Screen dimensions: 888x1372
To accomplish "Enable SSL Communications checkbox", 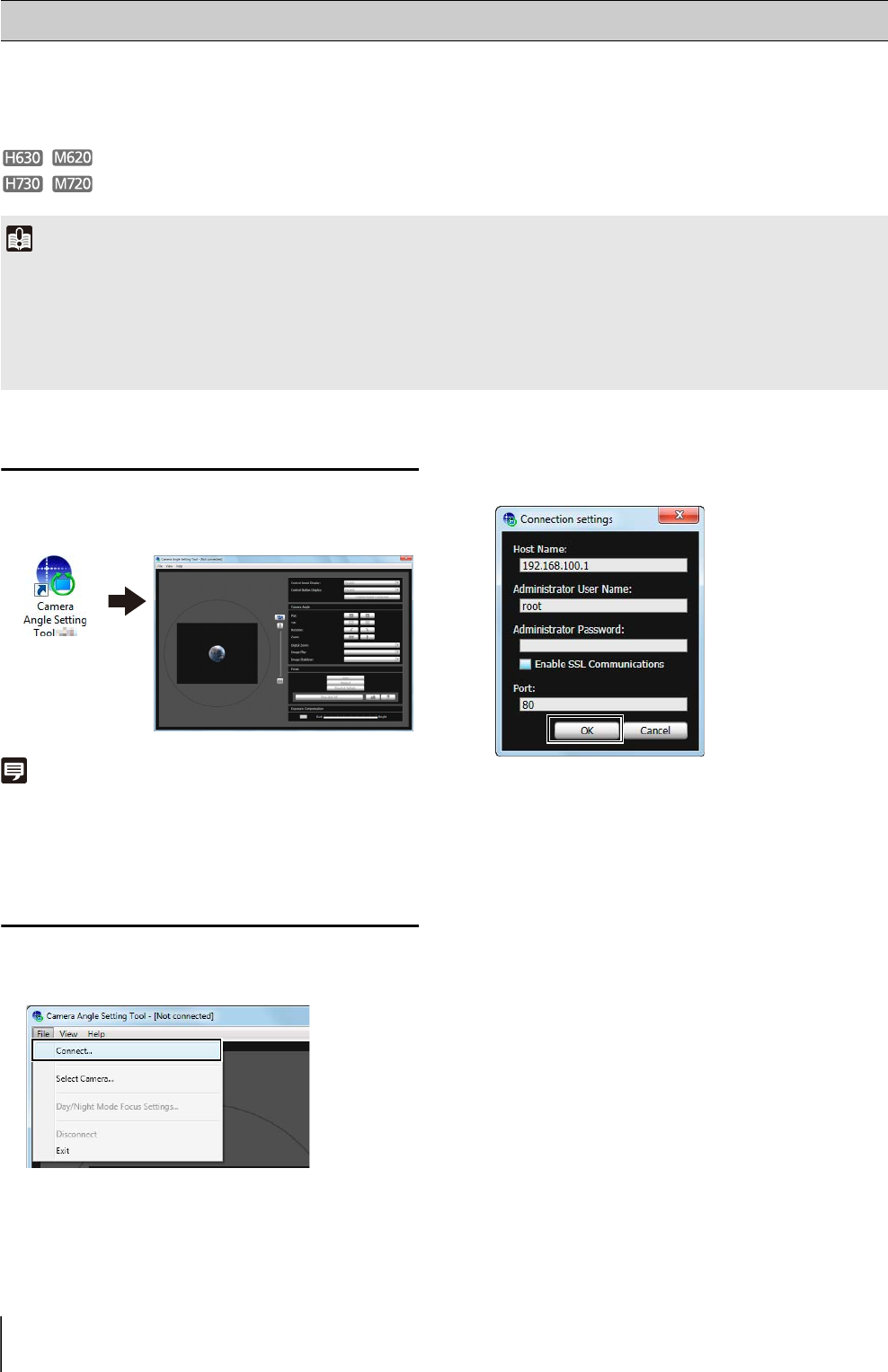I will 526,665.
